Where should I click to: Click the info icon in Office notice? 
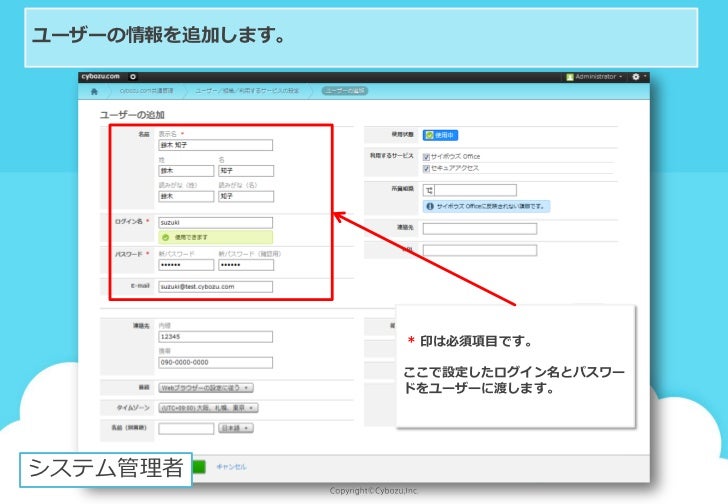tap(430, 206)
